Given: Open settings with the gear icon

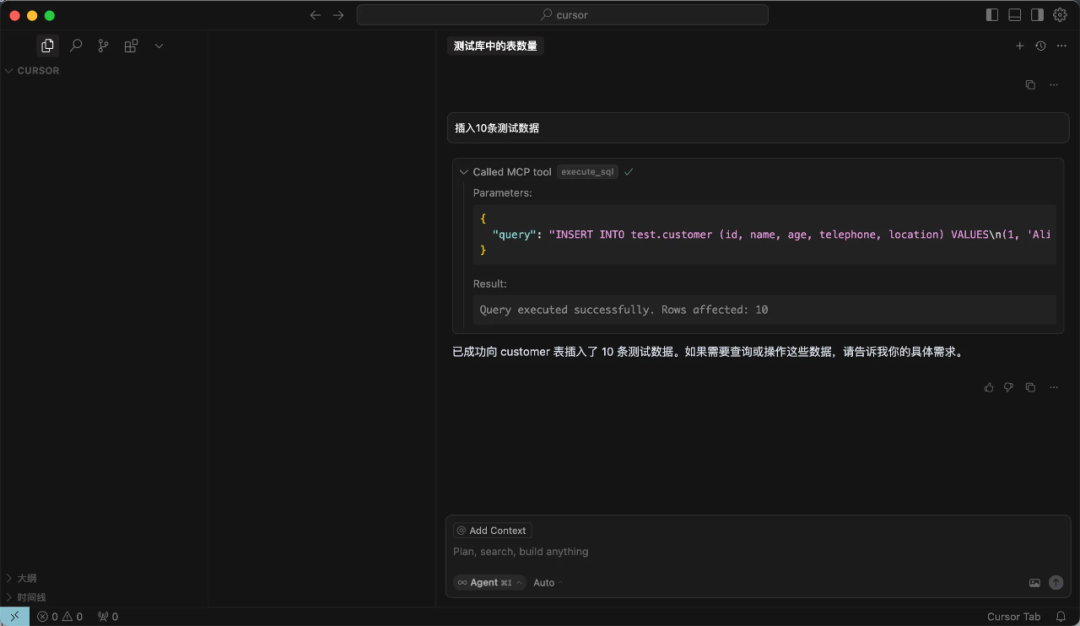Looking at the screenshot, I should (x=1060, y=14).
